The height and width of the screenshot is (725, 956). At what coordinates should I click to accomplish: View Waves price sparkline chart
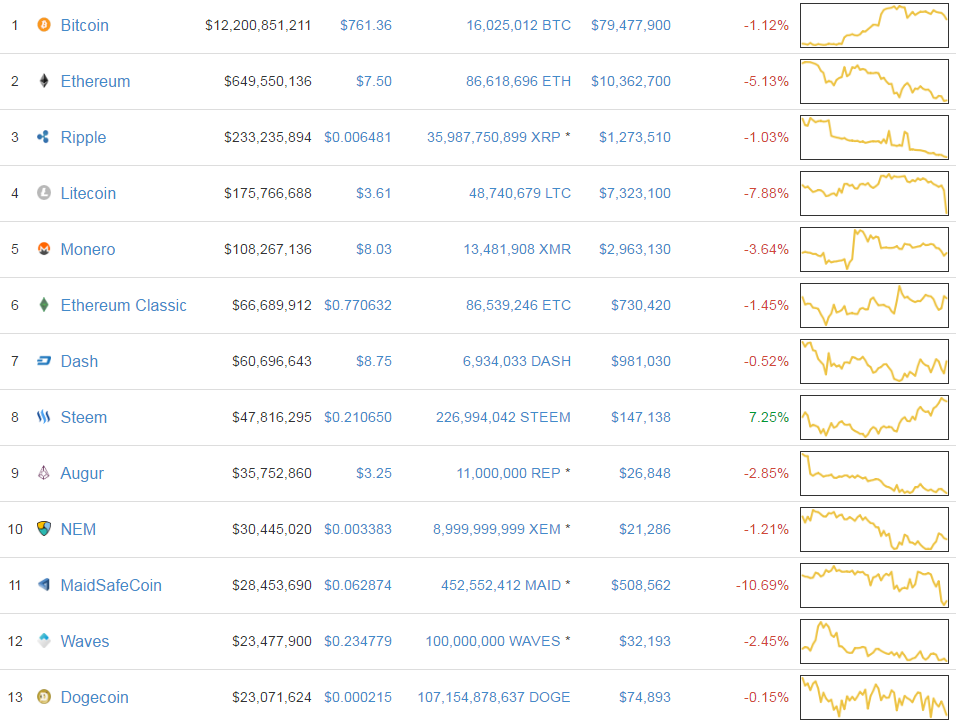[x=874, y=641]
